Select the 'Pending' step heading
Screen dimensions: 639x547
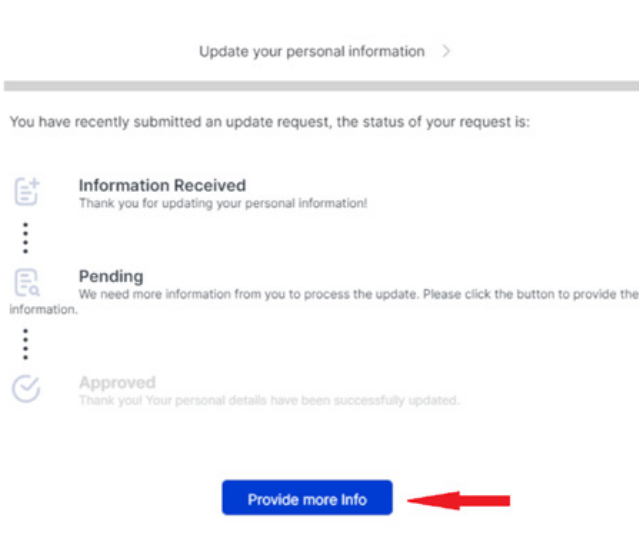click(x=111, y=276)
